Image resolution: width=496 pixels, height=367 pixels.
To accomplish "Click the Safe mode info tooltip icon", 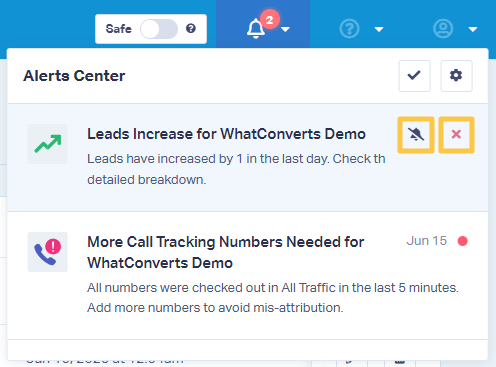I will tap(191, 29).
